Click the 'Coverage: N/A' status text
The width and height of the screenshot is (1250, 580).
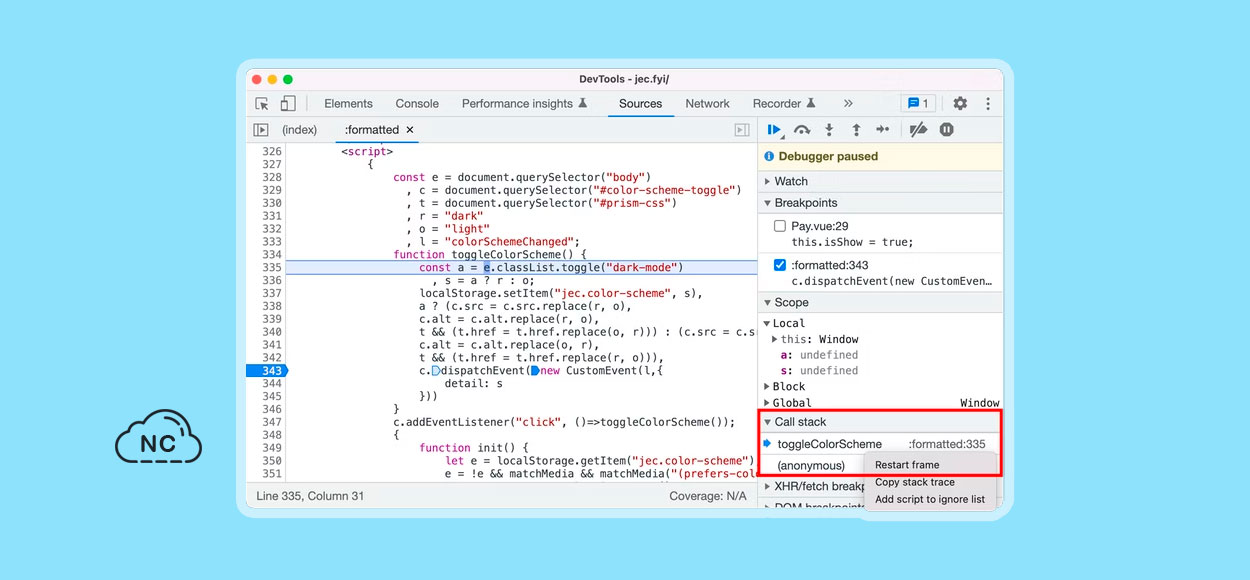[708, 496]
